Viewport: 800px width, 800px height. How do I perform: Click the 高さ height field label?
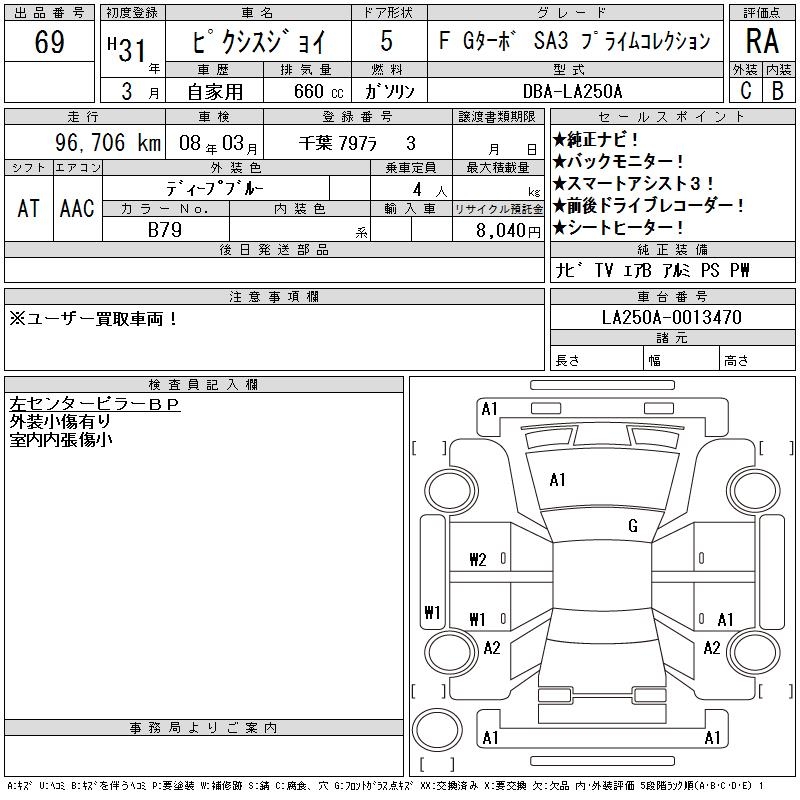[x=736, y=361]
